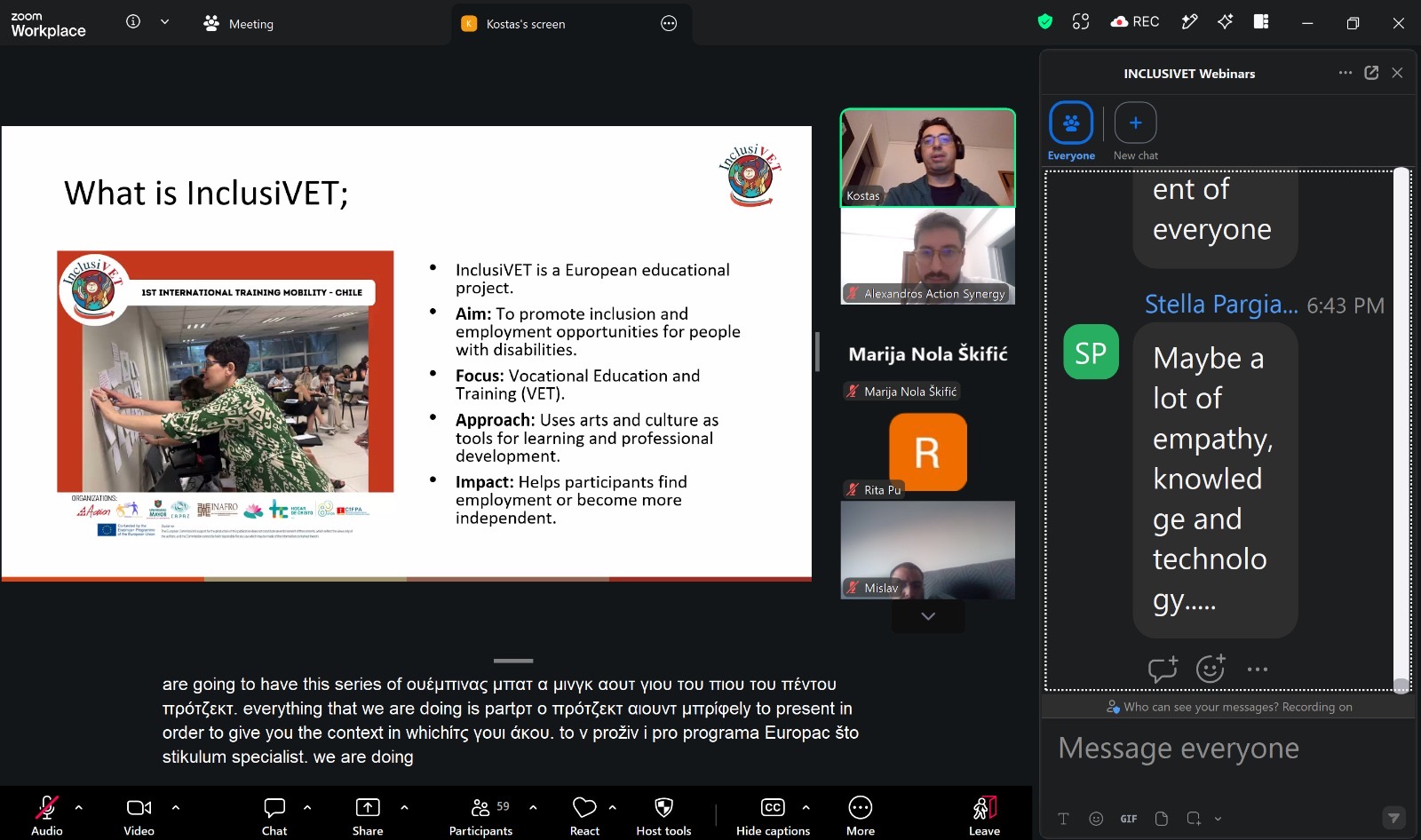Open chat panel more options ellipsis

click(1346, 73)
